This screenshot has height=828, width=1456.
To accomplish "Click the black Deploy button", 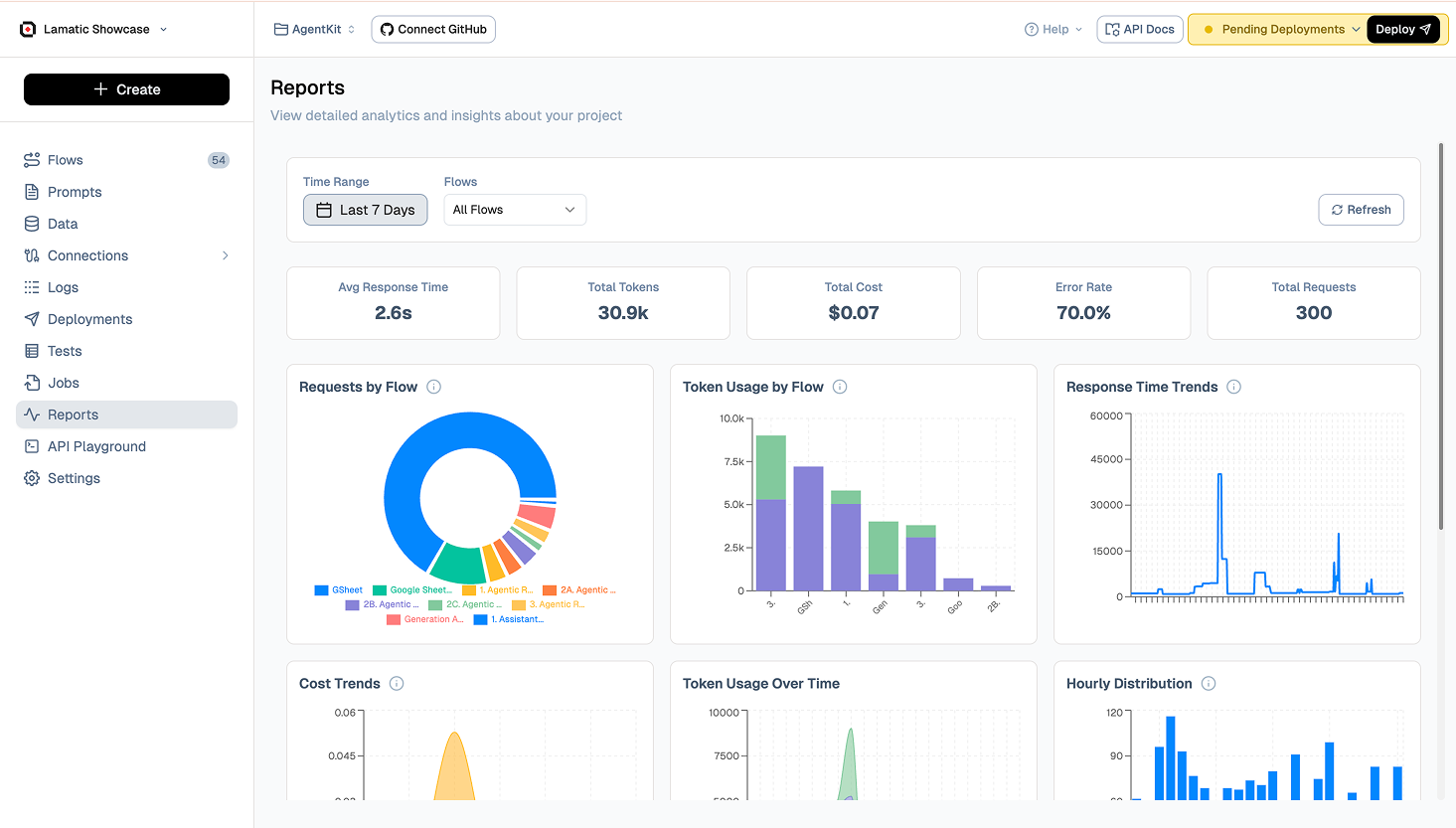I will point(1403,29).
